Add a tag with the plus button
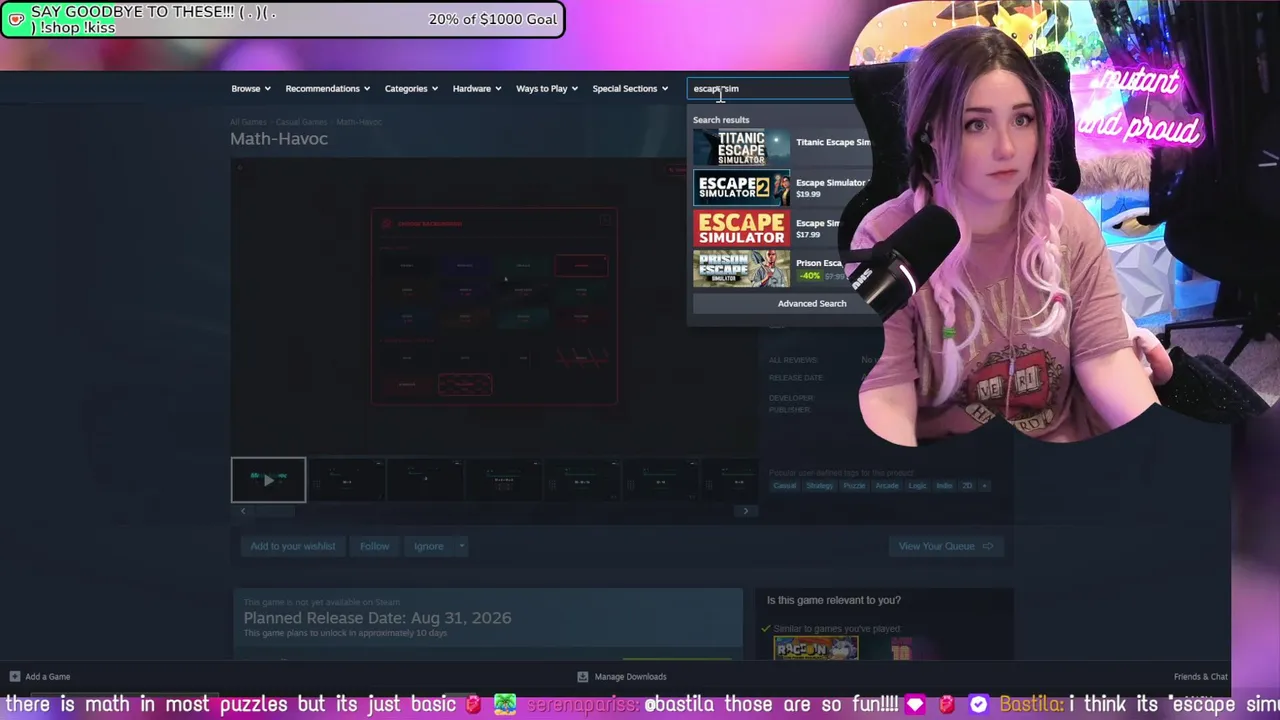Screen dimensions: 1280x720 984,486
